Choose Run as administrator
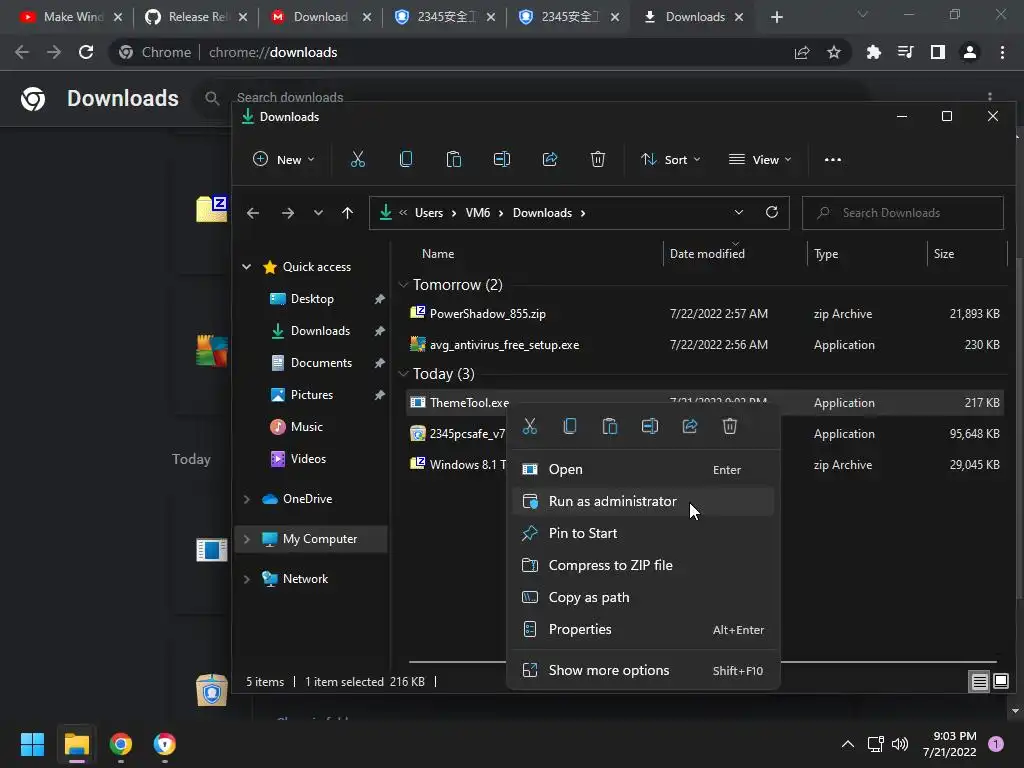 643,501
